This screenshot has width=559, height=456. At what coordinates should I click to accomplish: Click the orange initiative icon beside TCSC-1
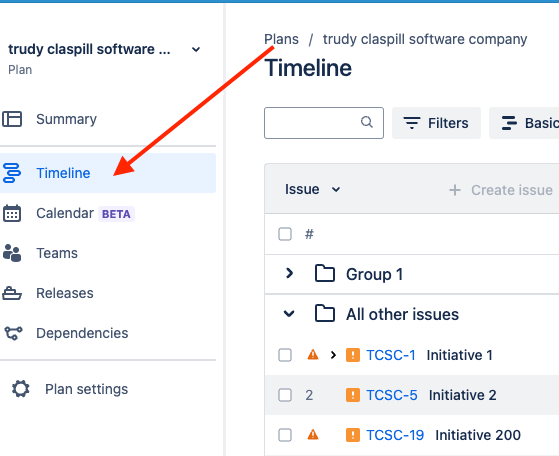click(x=353, y=355)
